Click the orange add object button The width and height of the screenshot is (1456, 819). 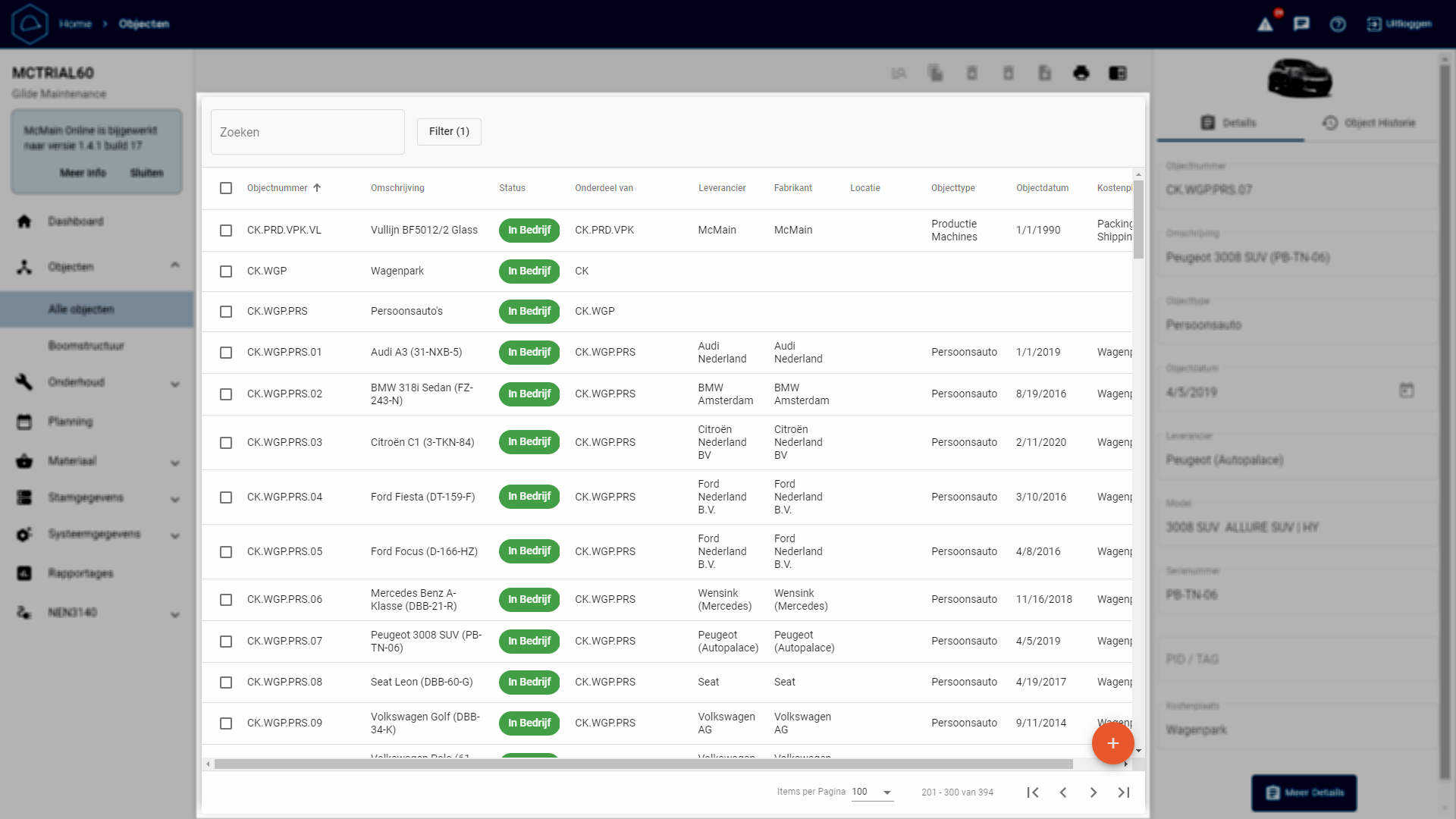[x=1112, y=743]
